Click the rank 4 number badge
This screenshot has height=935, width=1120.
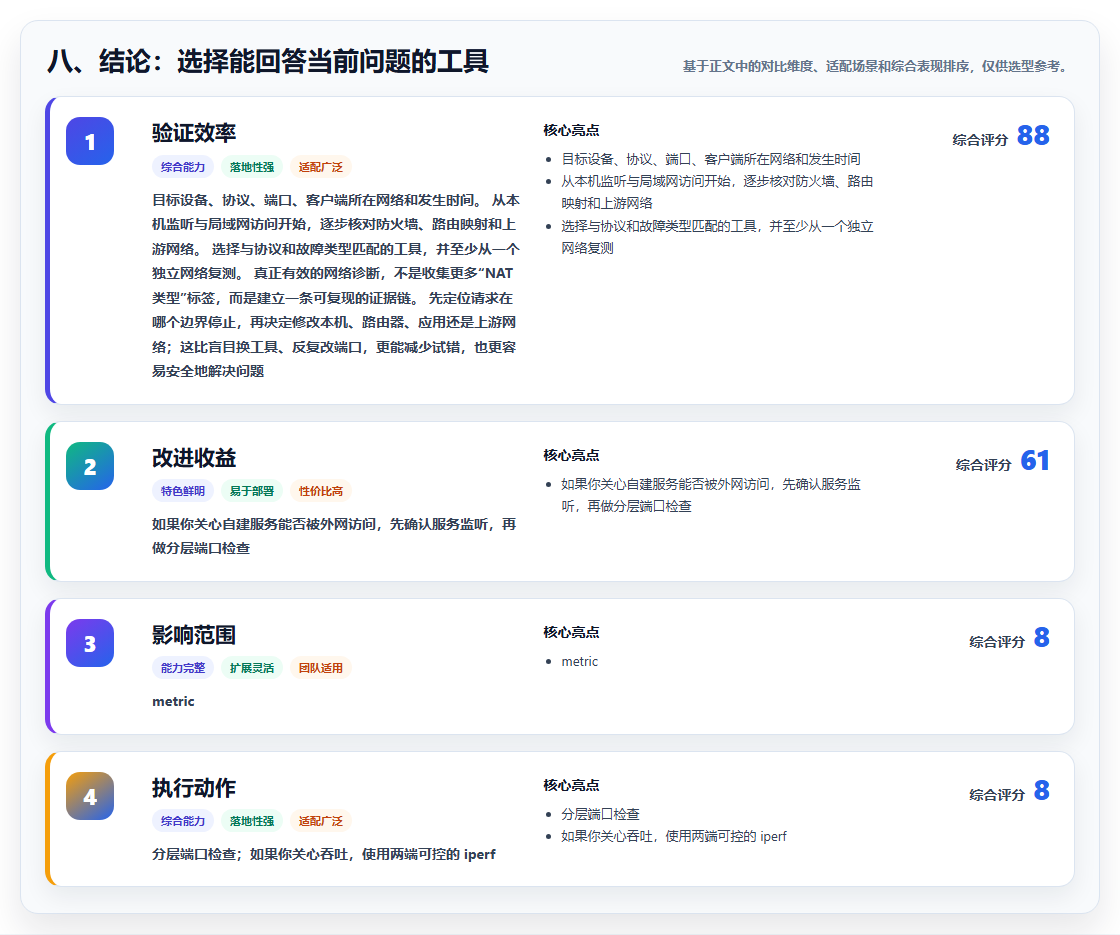90,796
